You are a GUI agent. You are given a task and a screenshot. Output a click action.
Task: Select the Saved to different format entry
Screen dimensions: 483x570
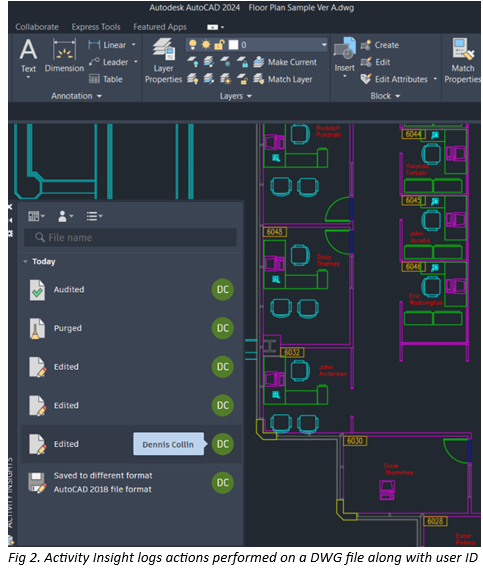(131, 483)
